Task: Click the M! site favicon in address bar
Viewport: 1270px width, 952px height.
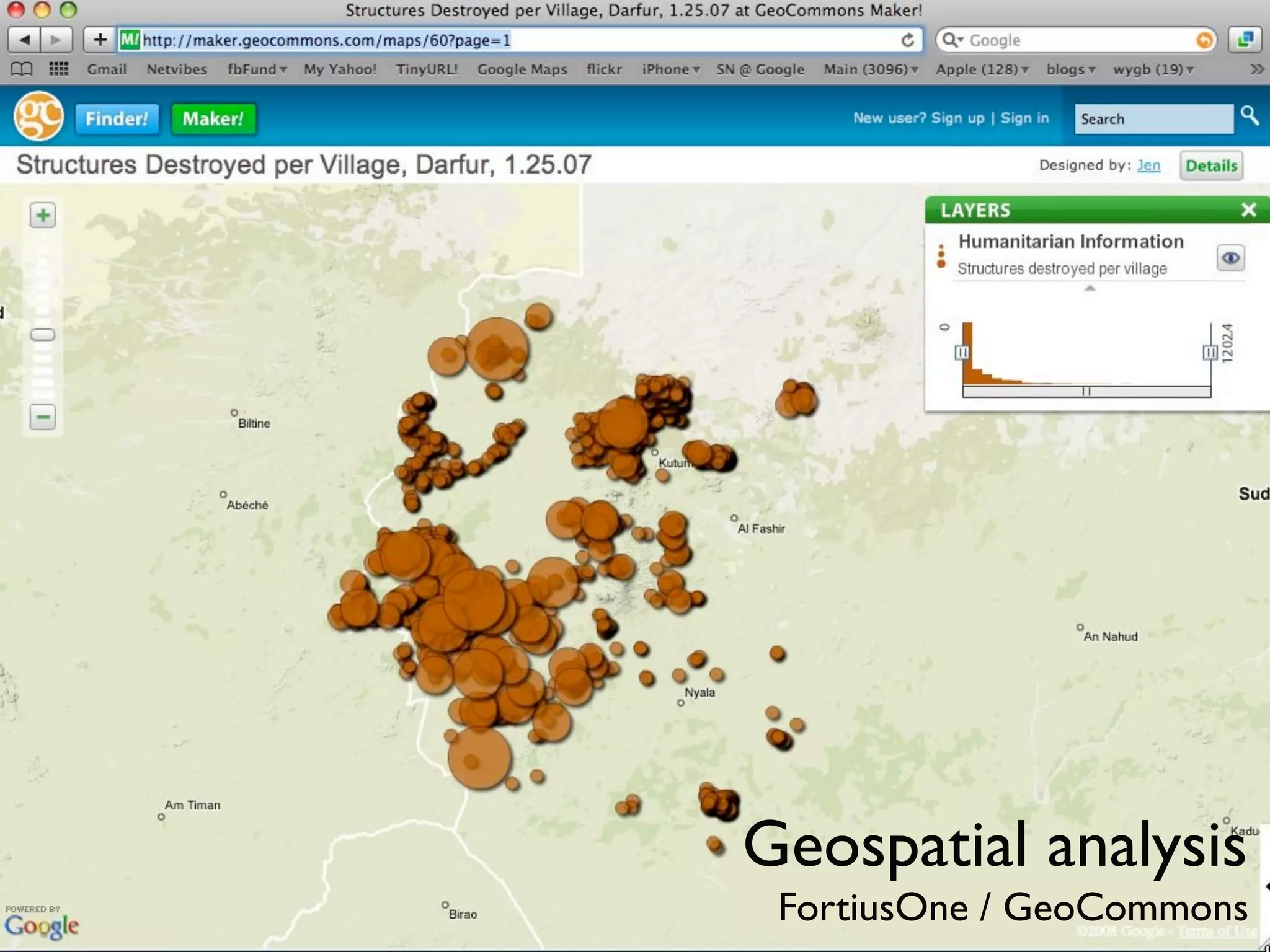Action: pyautogui.click(x=130, y=40)
